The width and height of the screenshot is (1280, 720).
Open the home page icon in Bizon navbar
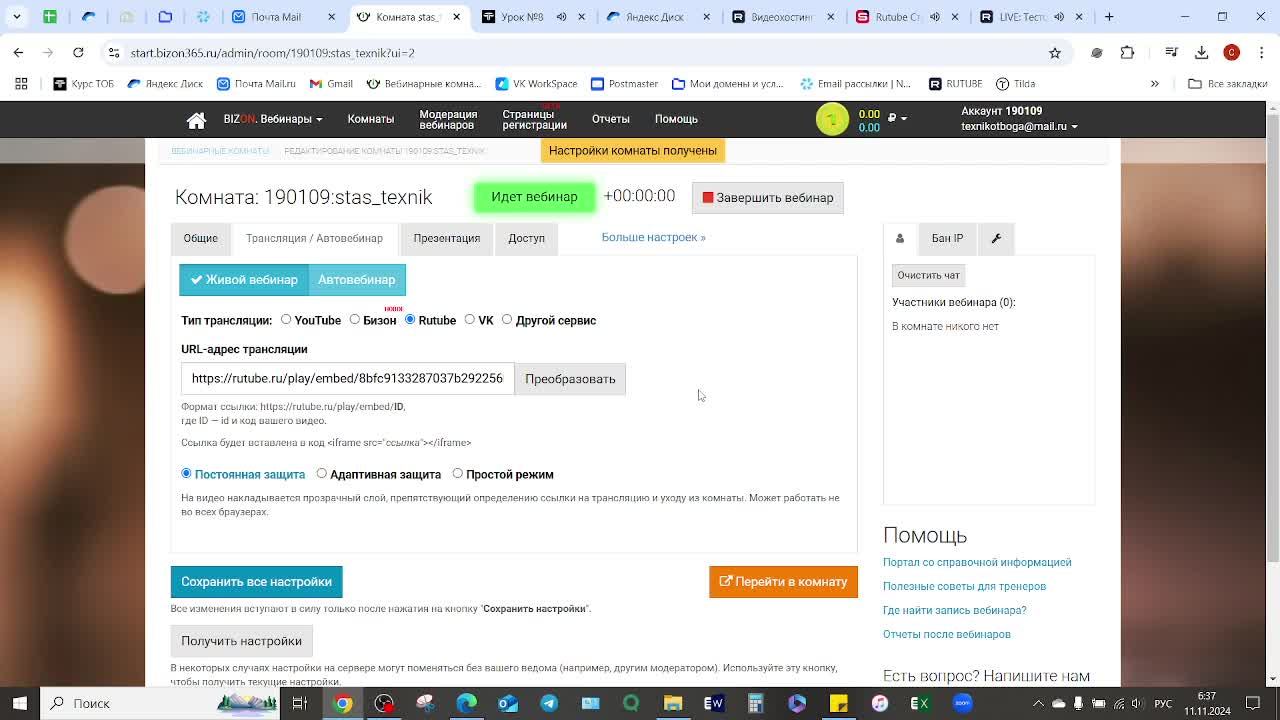coord(196,120)
